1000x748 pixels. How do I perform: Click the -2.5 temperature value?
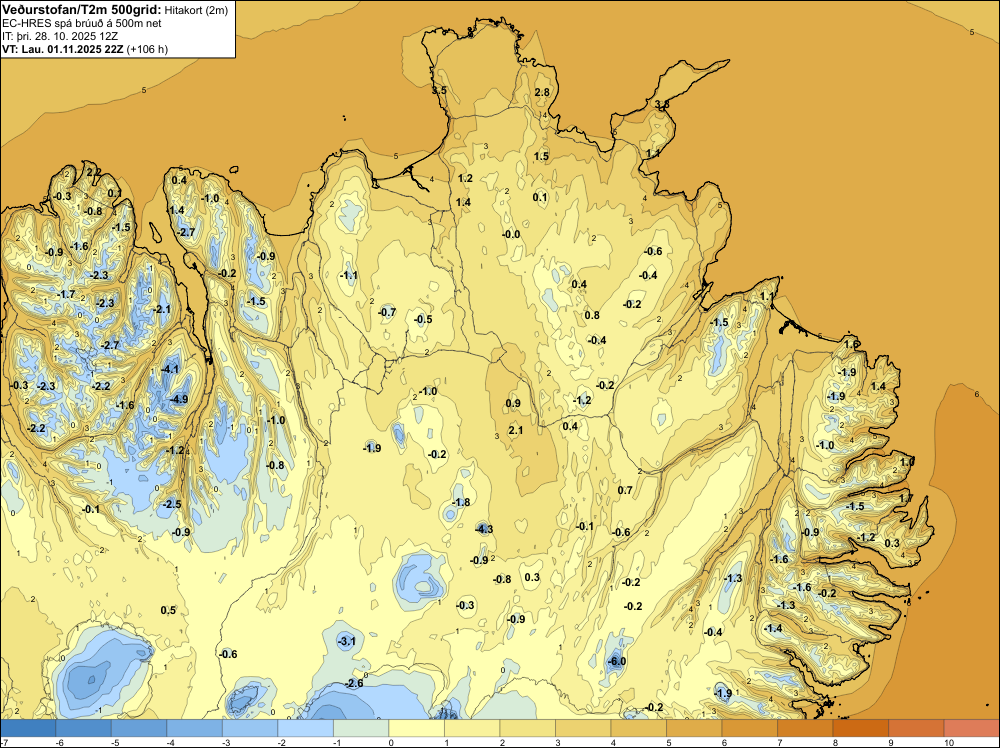[172, 504]
